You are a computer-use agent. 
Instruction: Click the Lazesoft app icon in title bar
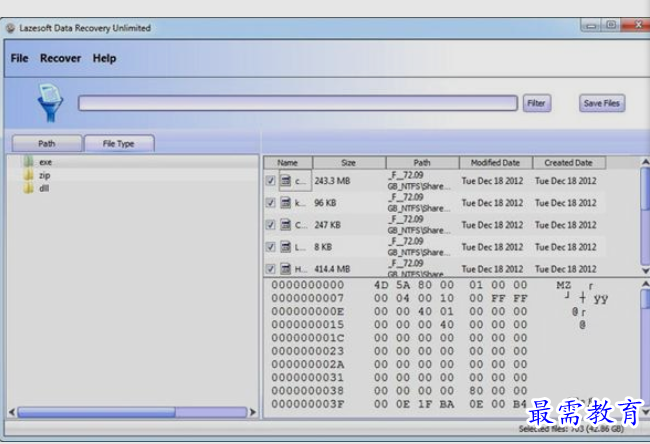tap(11, 28)
